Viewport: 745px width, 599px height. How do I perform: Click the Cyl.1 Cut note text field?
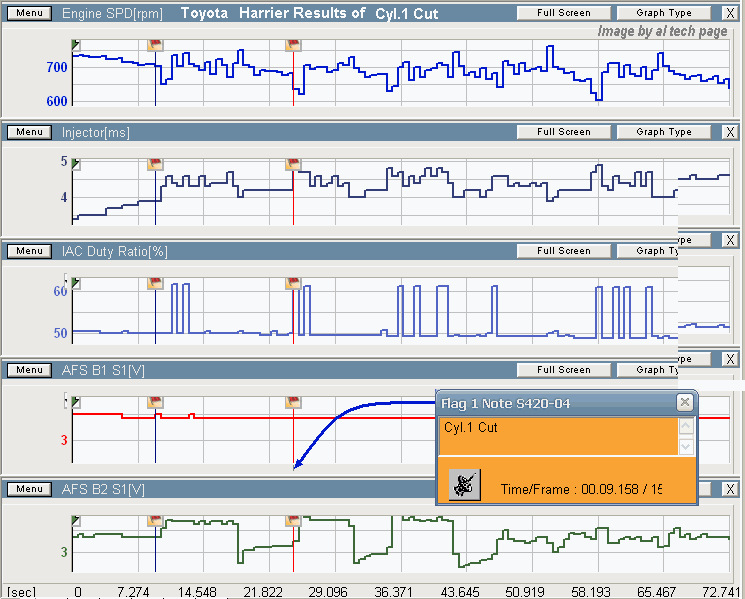click(557, 436)
